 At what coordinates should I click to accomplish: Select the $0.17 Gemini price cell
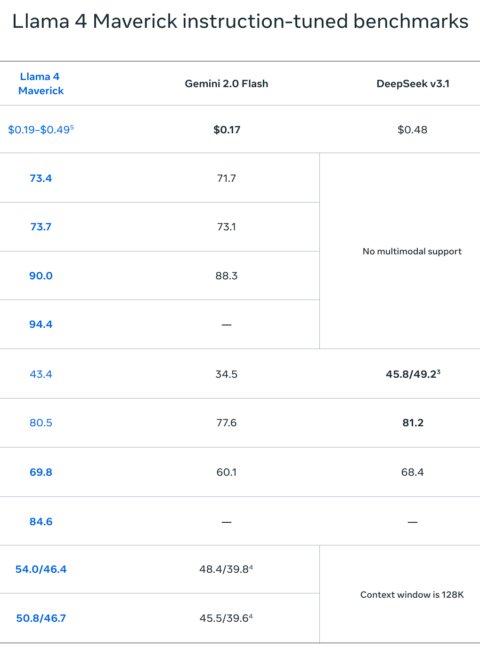pos(226,130)
